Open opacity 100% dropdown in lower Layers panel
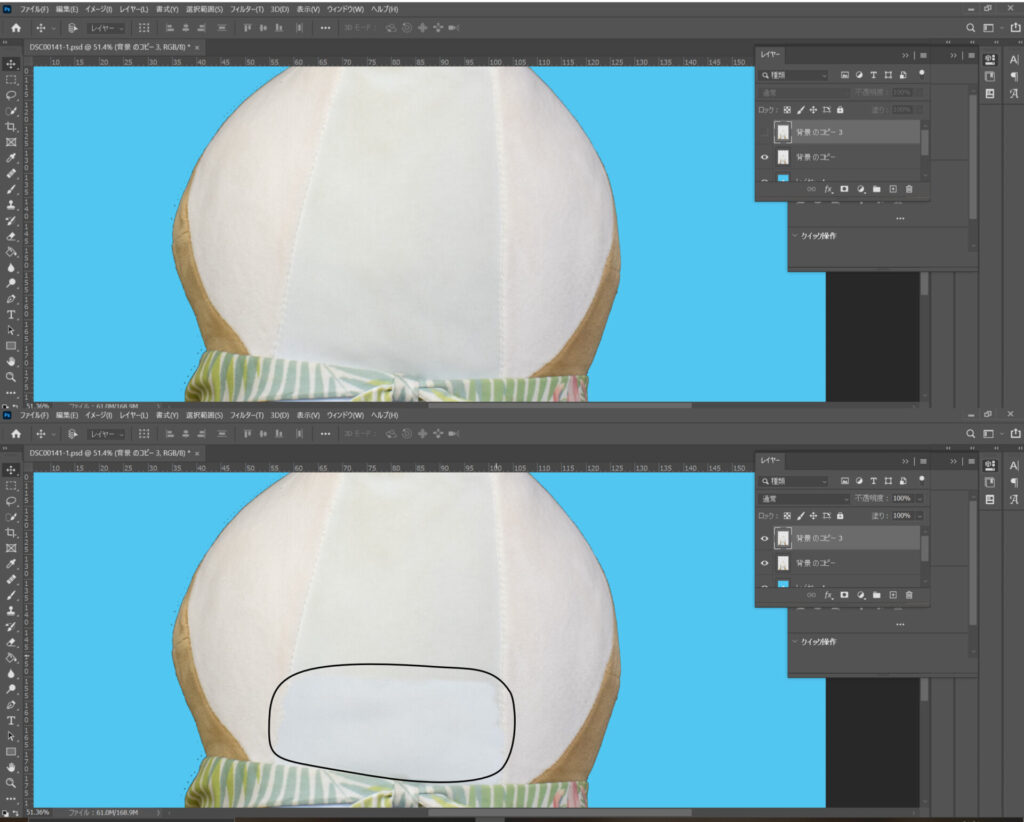The image size is (1024, 822). pyautogui.click(x=920, y=499)
